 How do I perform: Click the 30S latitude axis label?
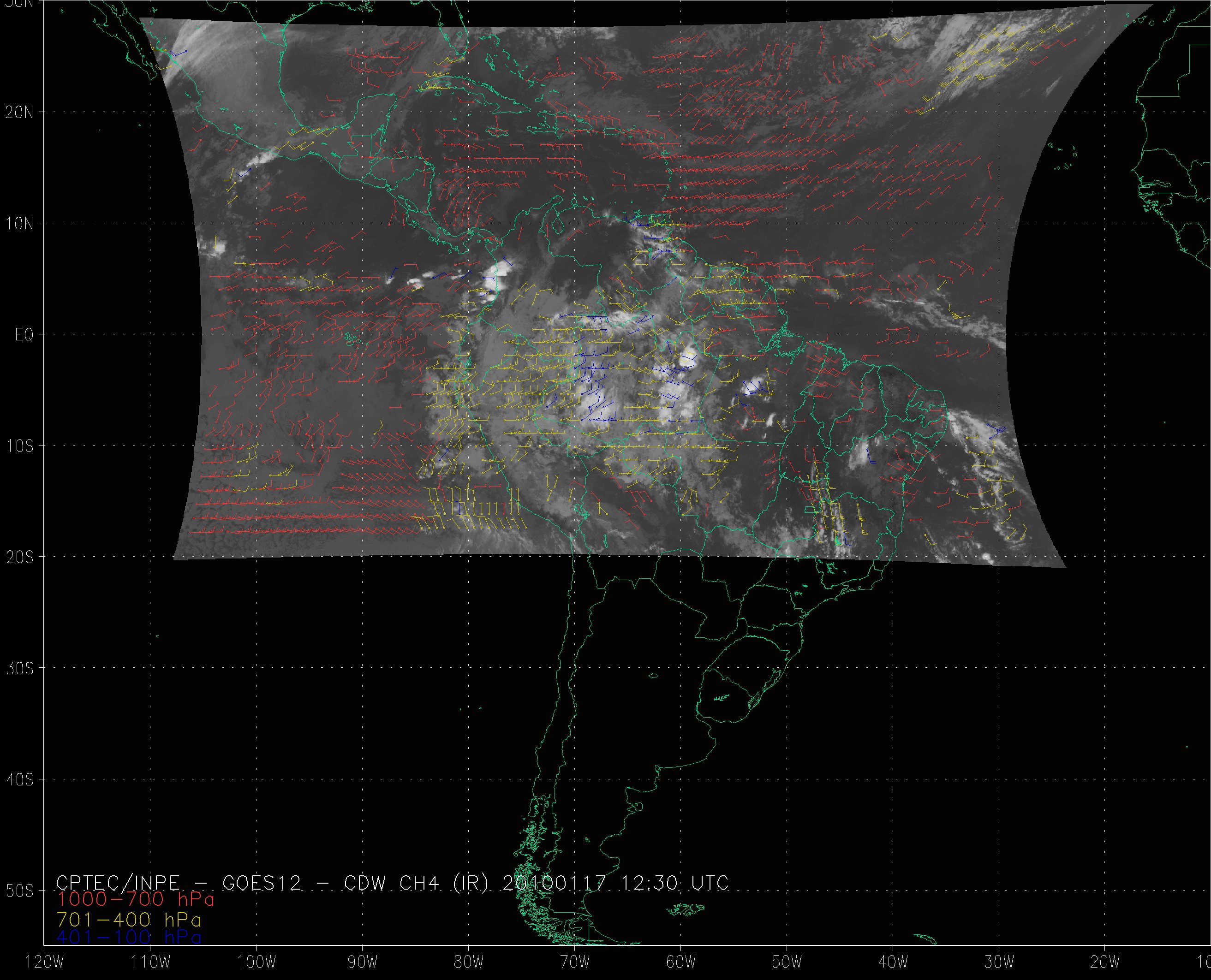point(20,668)
